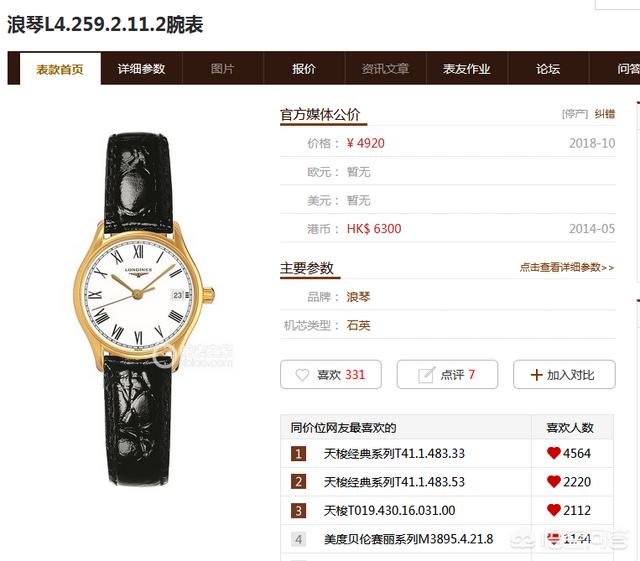Click the pencil review icon beside 点评
The image size is (640, 561).
[x=427, y=375]
